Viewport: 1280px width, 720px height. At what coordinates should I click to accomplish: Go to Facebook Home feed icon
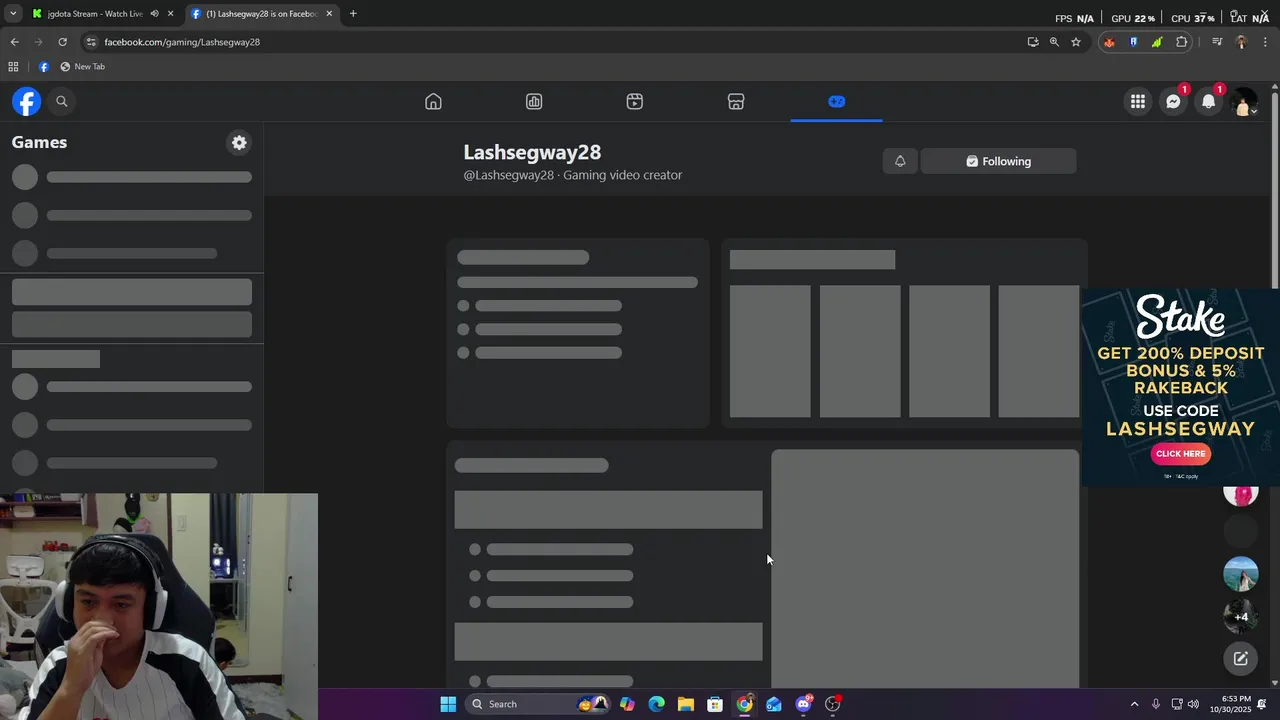click(x=433, y=101)
